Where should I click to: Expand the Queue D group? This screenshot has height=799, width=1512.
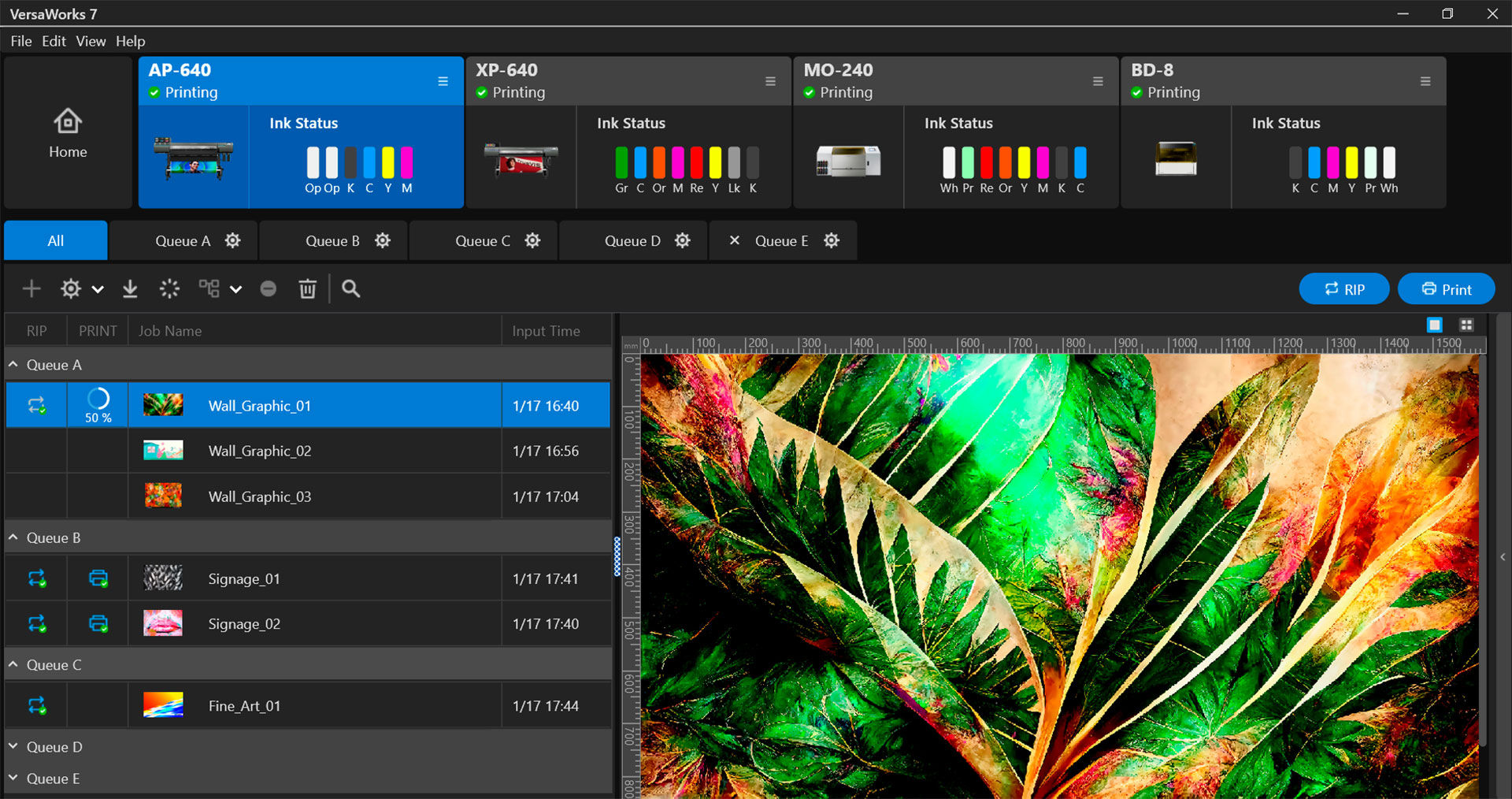click(x=13, y=747)
